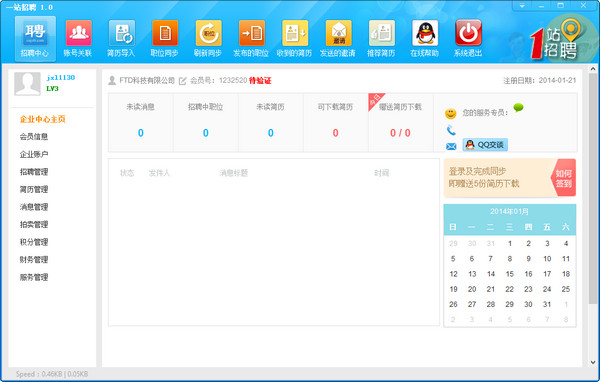Viewport: 600px width, 382px height.
Task: Click the 在线帮助 penguin help icon
Action: tap(425, 33)
